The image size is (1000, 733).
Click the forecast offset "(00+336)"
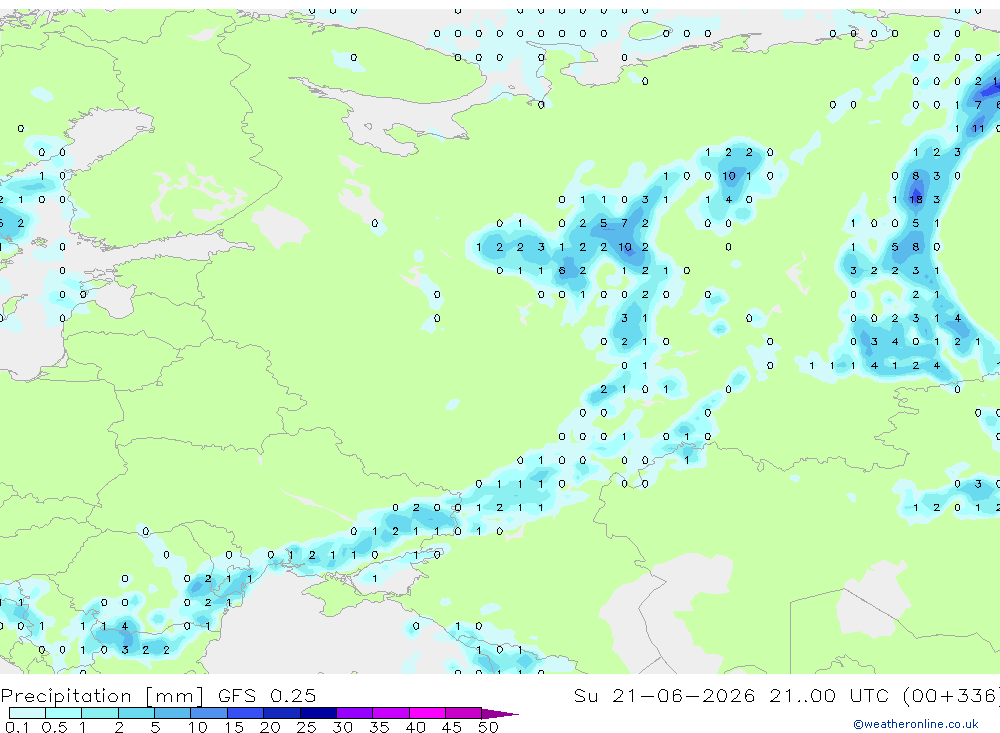pyautogui.click(x=950, y=695)
